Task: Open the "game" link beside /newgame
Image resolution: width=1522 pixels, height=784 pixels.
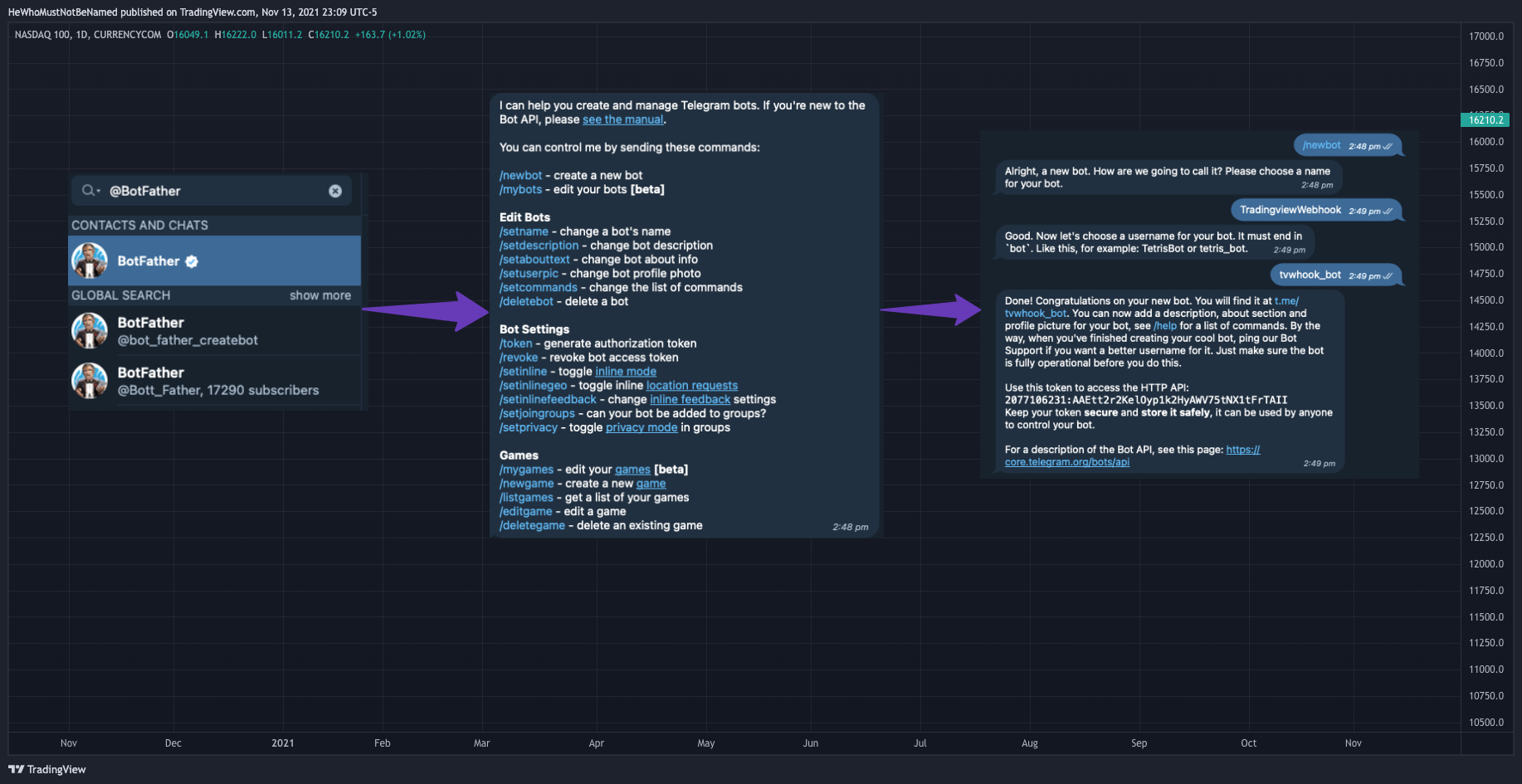Action: tap(651, 484)
